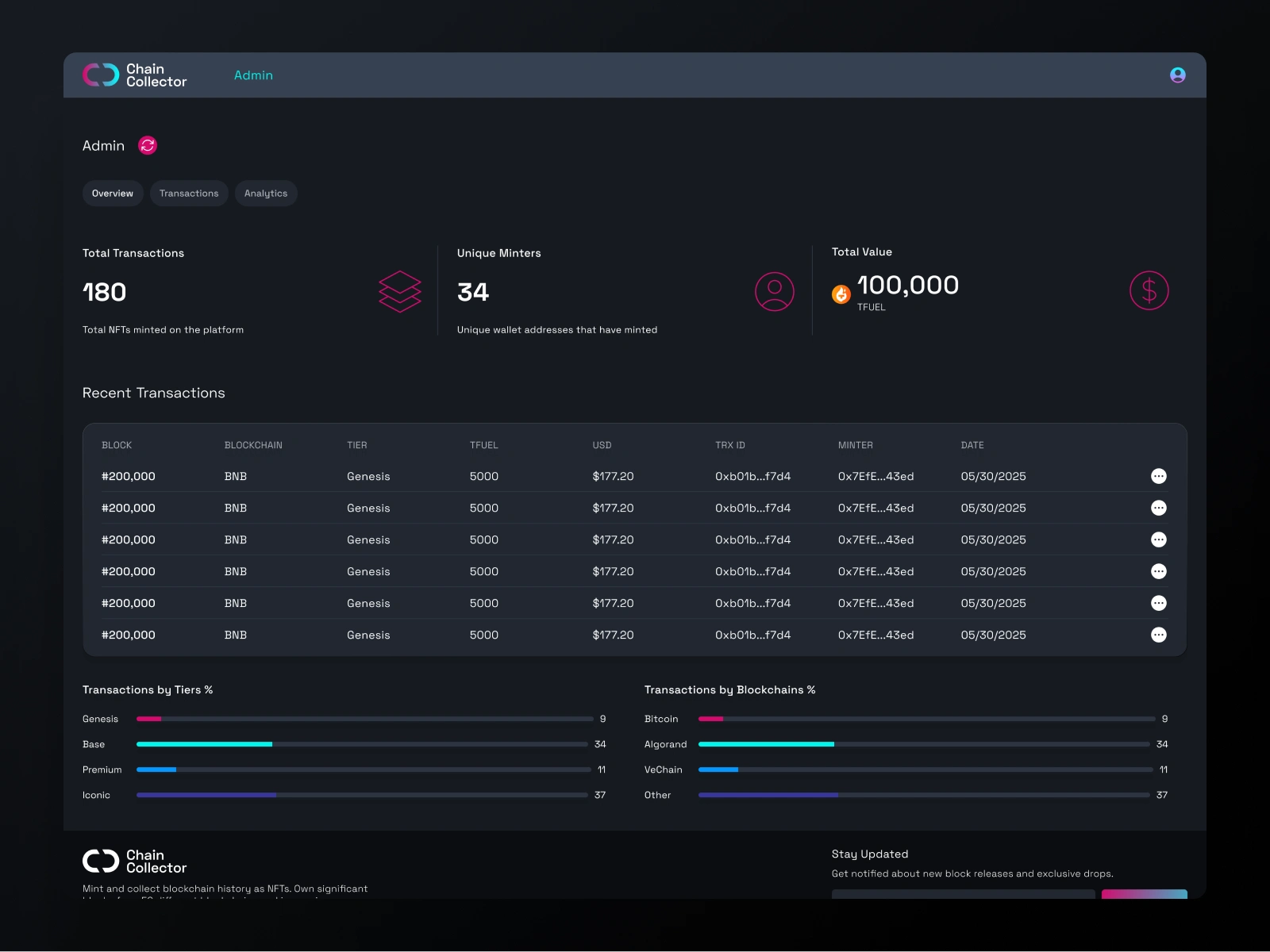Image resolution: width=1270 pixels, height=952 pixels.
Task: Click the Algorand label in blockchain chart
Action: point(666,744)
